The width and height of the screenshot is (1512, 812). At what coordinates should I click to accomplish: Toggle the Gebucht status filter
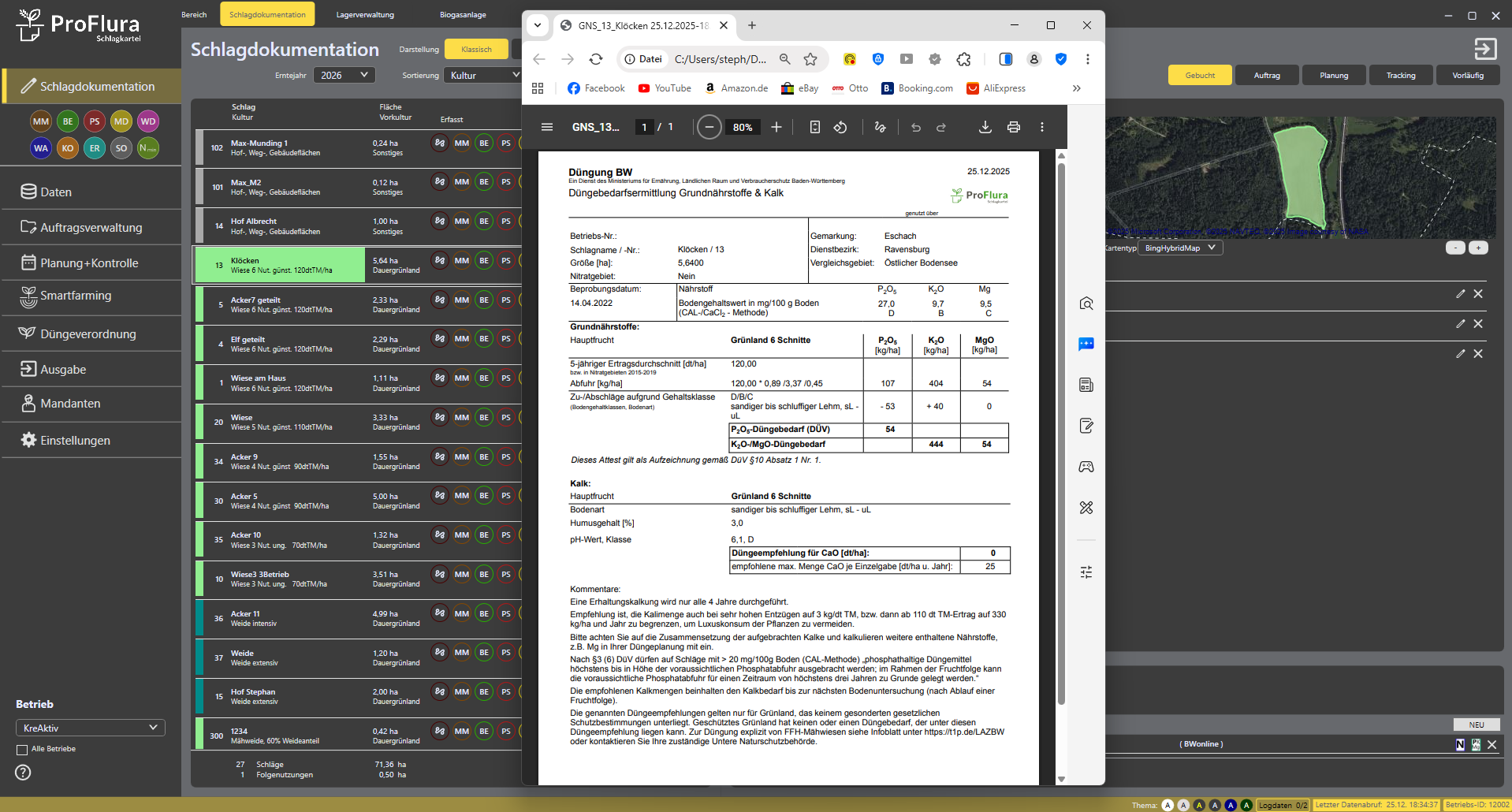click(1200, 76)
